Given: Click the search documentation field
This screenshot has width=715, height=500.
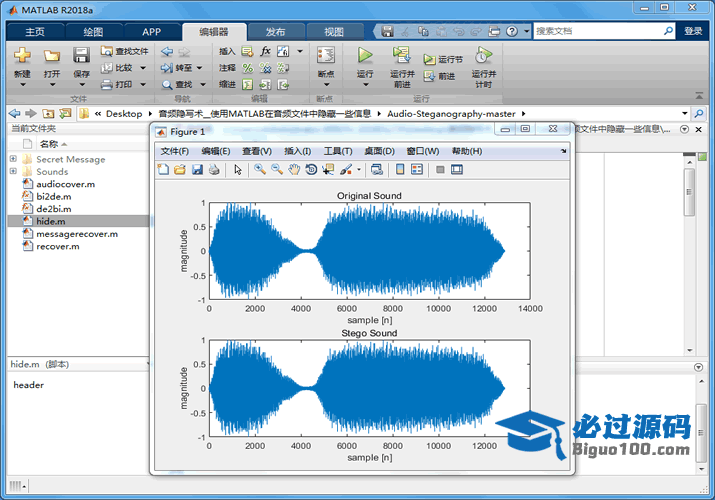Looking at the screenshot, I should (598, 31).
